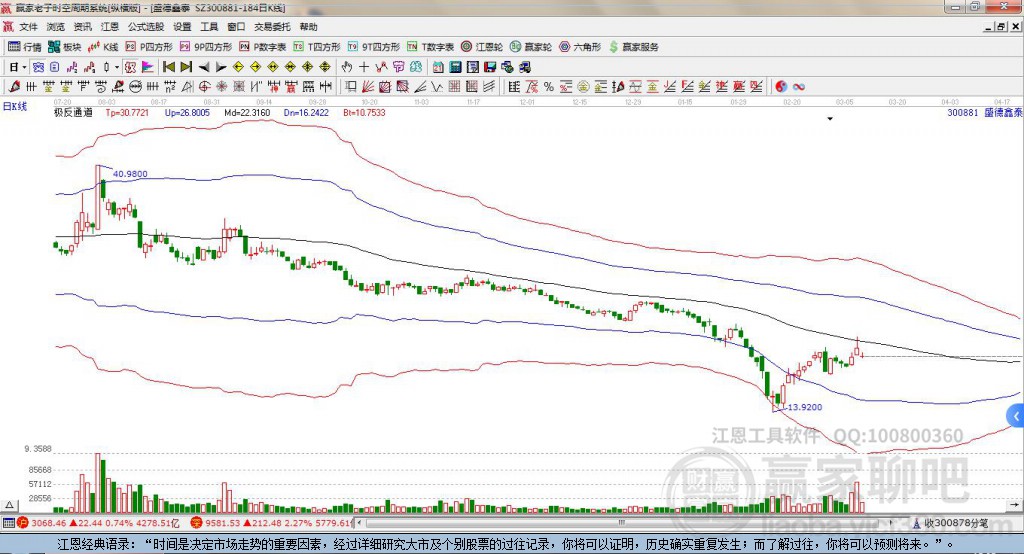The width and height of the screenshot is (1024, 554).
Task: Open the 9T四方形 tool
Action: click(x=374, y=47)
